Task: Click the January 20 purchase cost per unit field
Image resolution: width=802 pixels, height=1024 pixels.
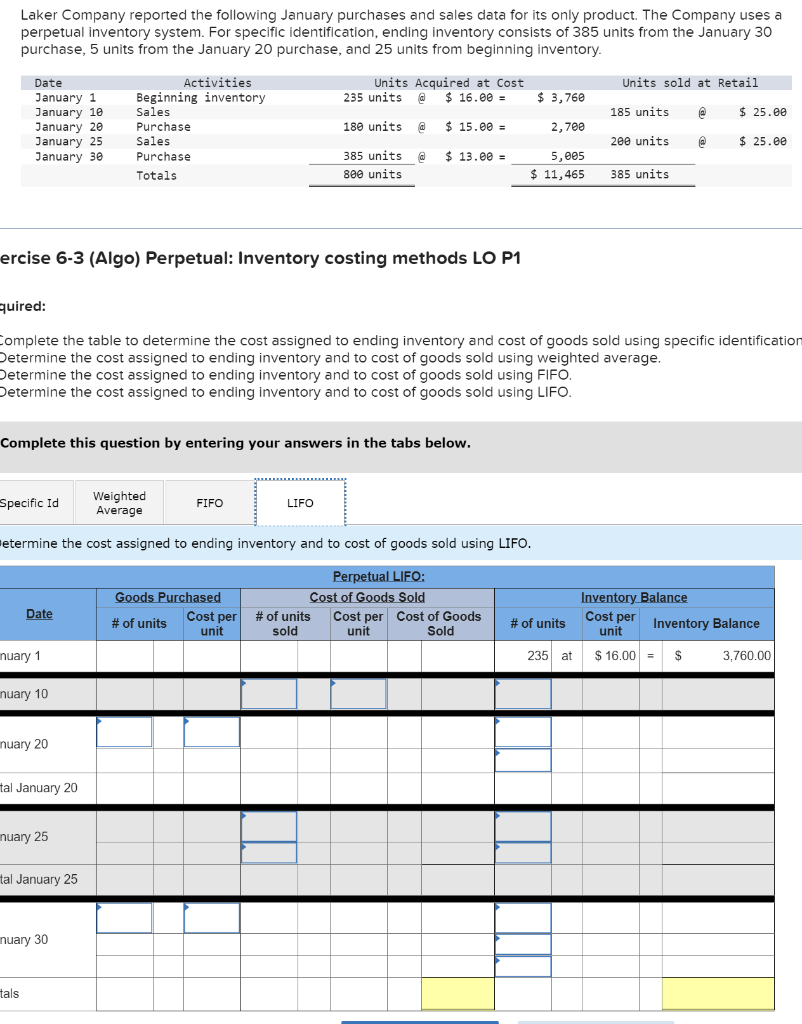Action: pos(210,732)
